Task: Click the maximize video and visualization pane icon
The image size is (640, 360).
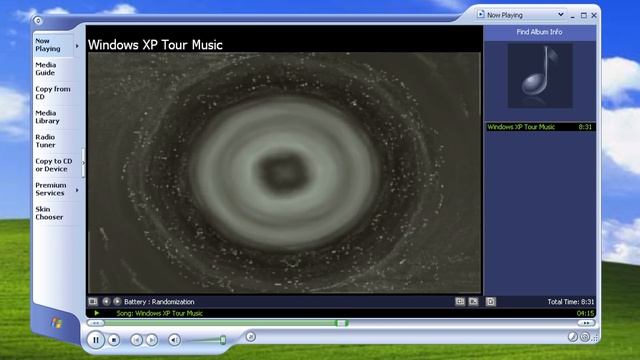Action: pos(460,301)
